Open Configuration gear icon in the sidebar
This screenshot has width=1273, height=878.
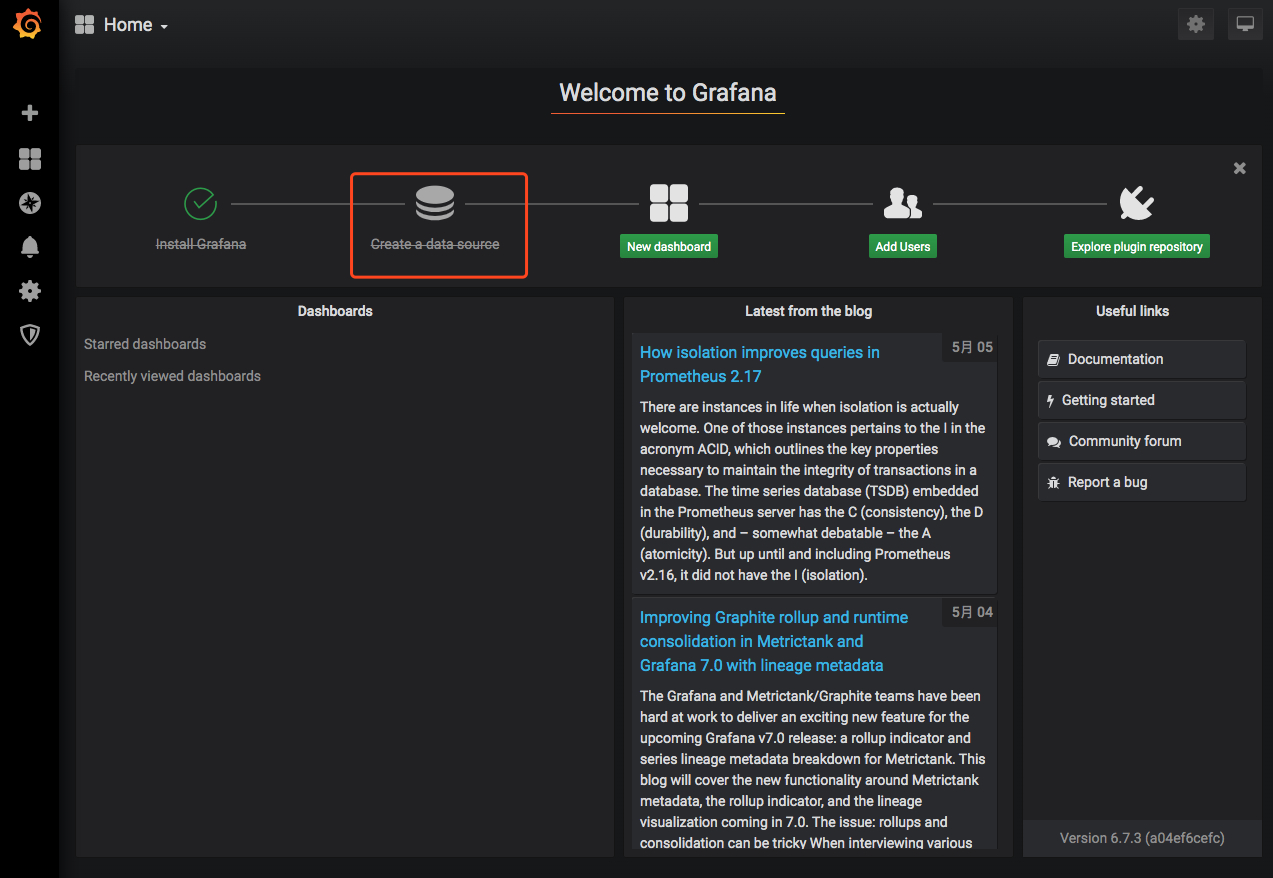(x=30, y=291)
